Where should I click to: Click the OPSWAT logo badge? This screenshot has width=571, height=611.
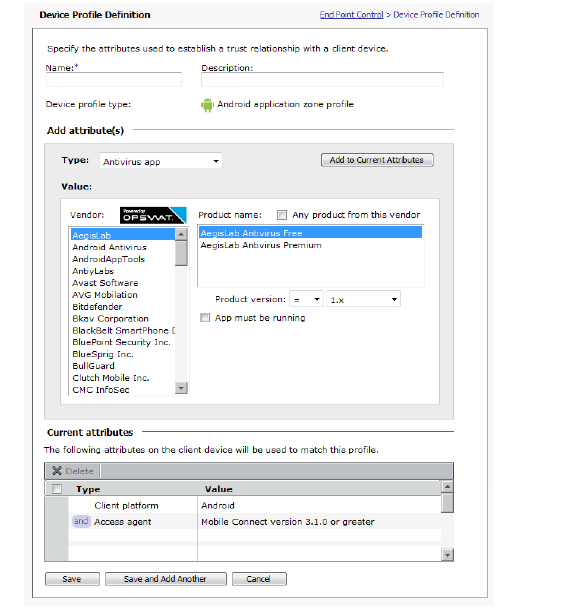coord(153,215)
